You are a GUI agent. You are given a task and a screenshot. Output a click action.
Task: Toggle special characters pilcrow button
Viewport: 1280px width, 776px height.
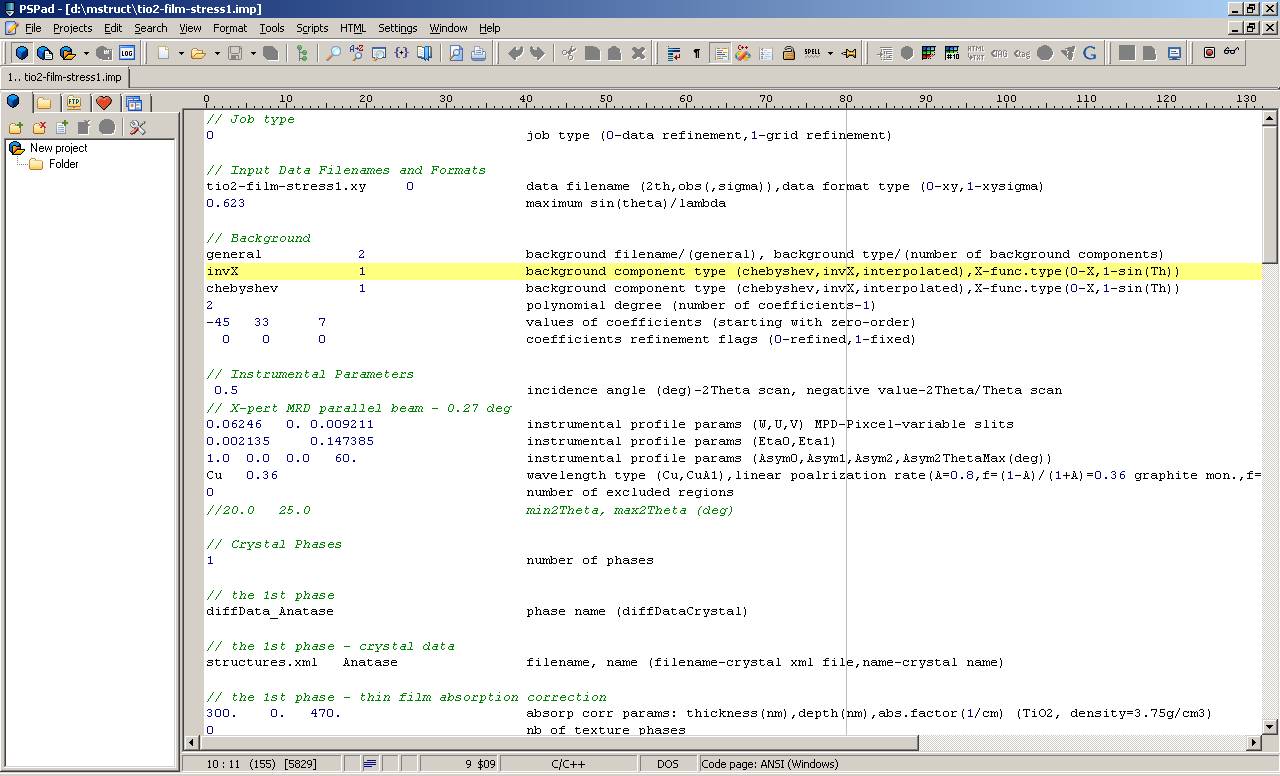click(x=697, y=53)
